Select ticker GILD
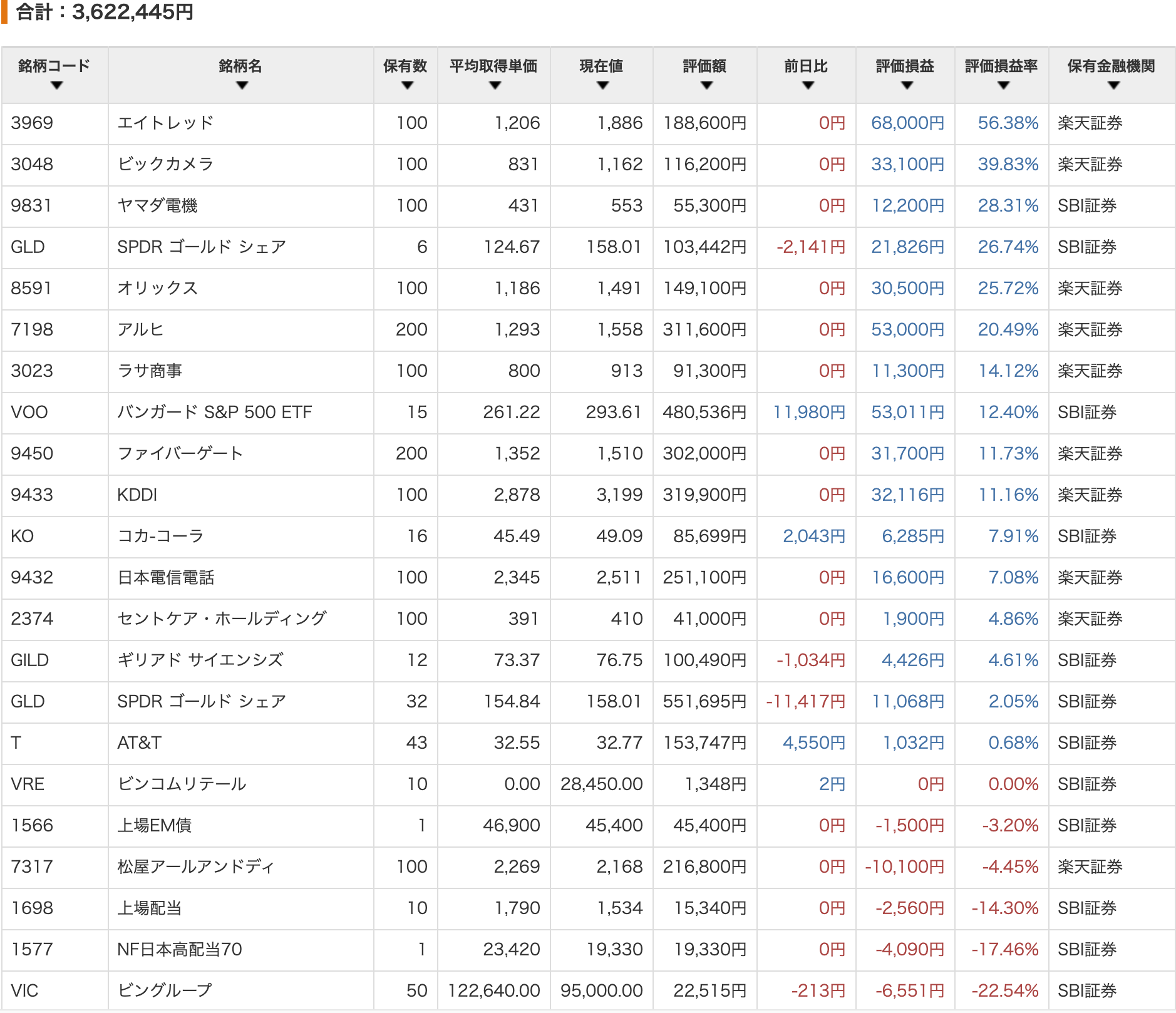Viewport: 1176px width, 1013px height. pyautogui.click(x=30, y=660)
